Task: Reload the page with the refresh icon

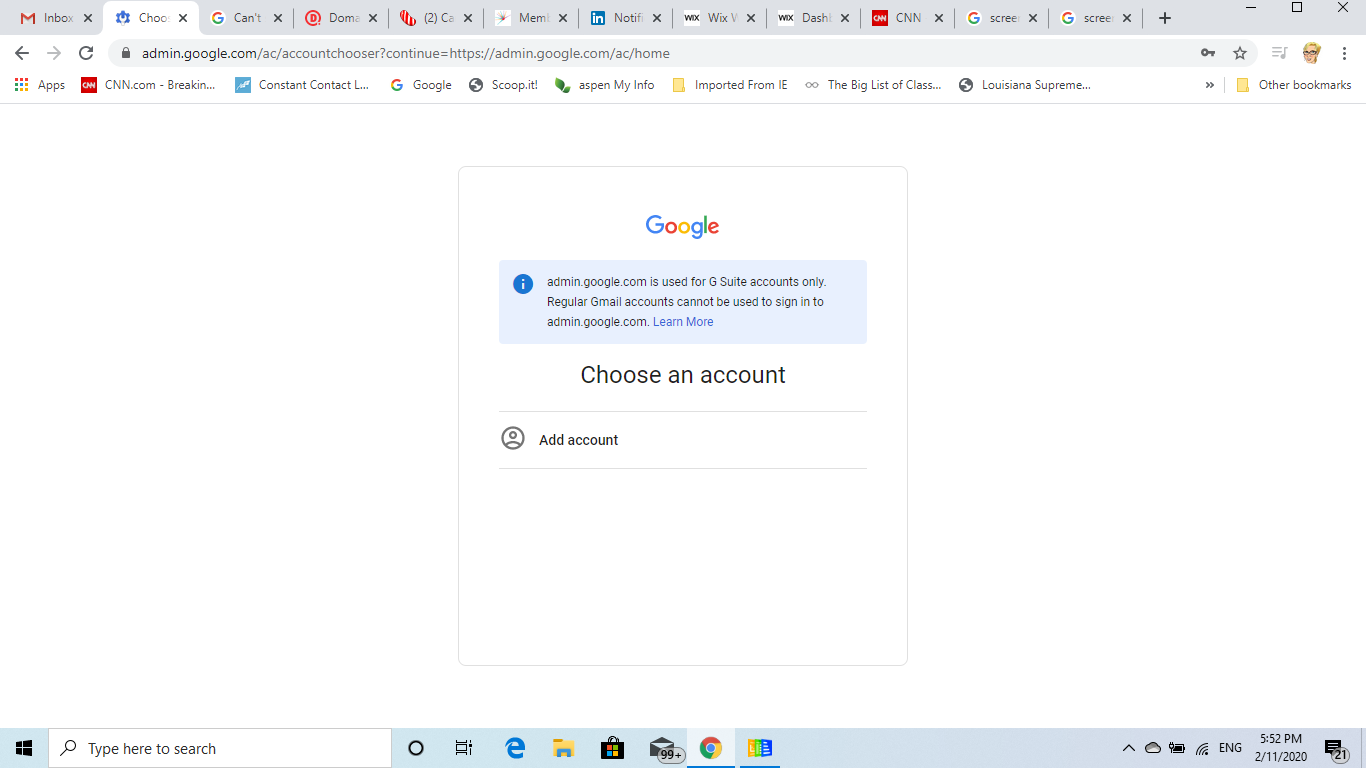Action: [x=86, y=53]
